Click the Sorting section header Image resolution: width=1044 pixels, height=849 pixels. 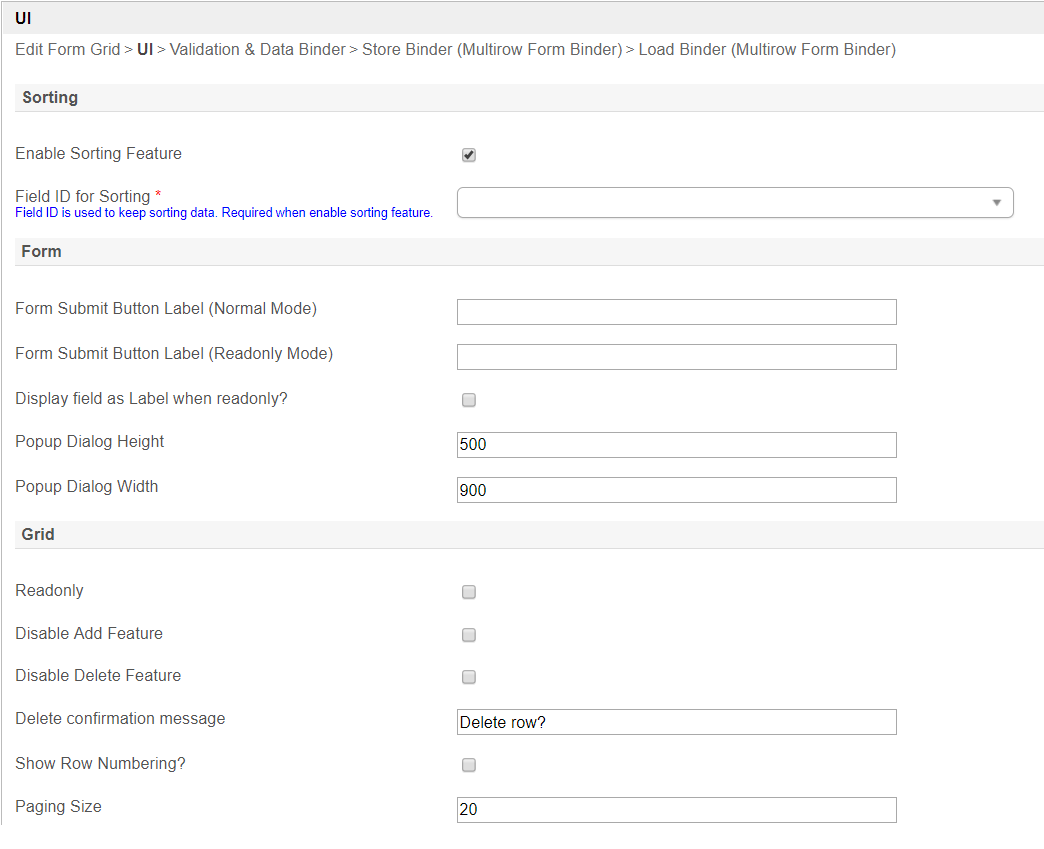coord(50,97)
